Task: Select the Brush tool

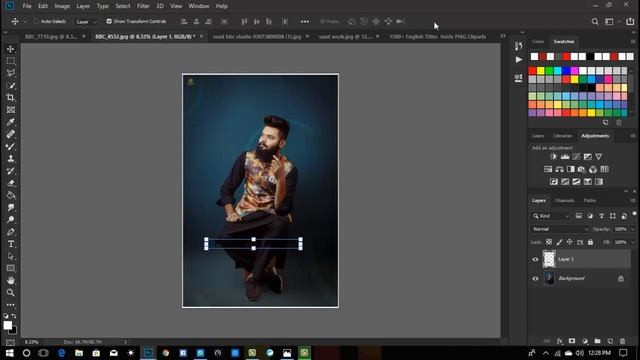Action: pos(11,147)
